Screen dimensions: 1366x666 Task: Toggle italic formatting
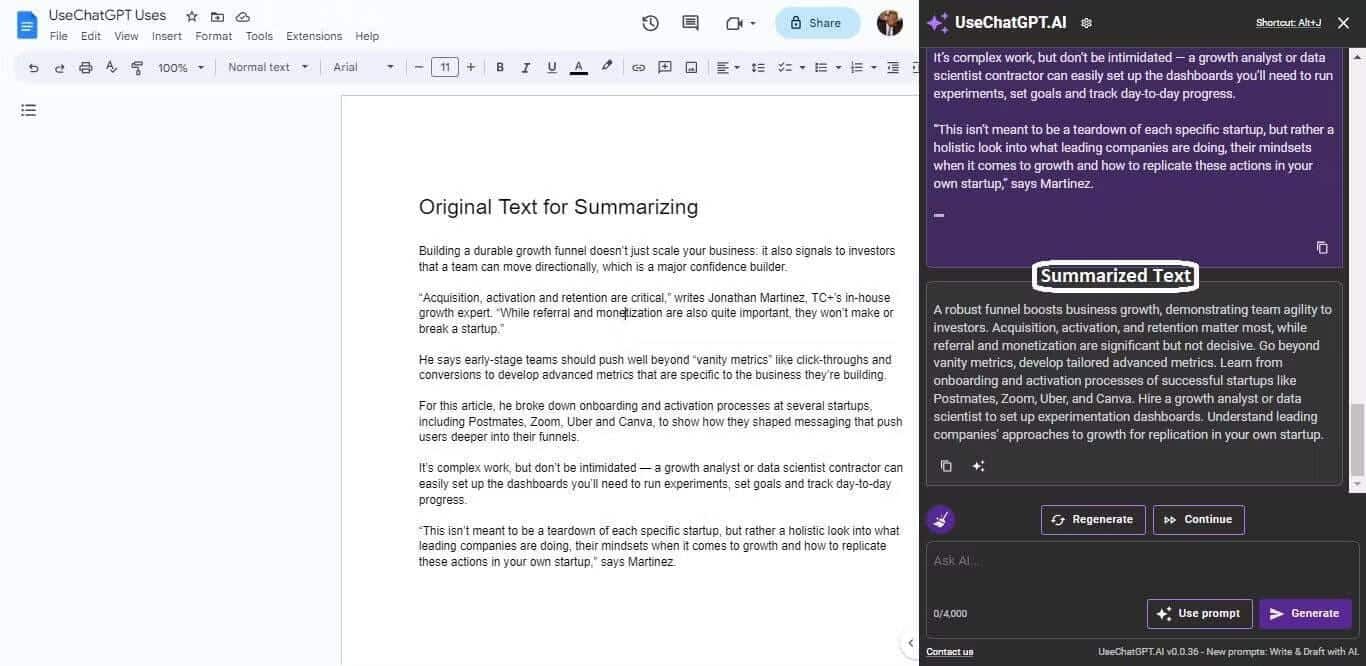[x=526, y=67]
